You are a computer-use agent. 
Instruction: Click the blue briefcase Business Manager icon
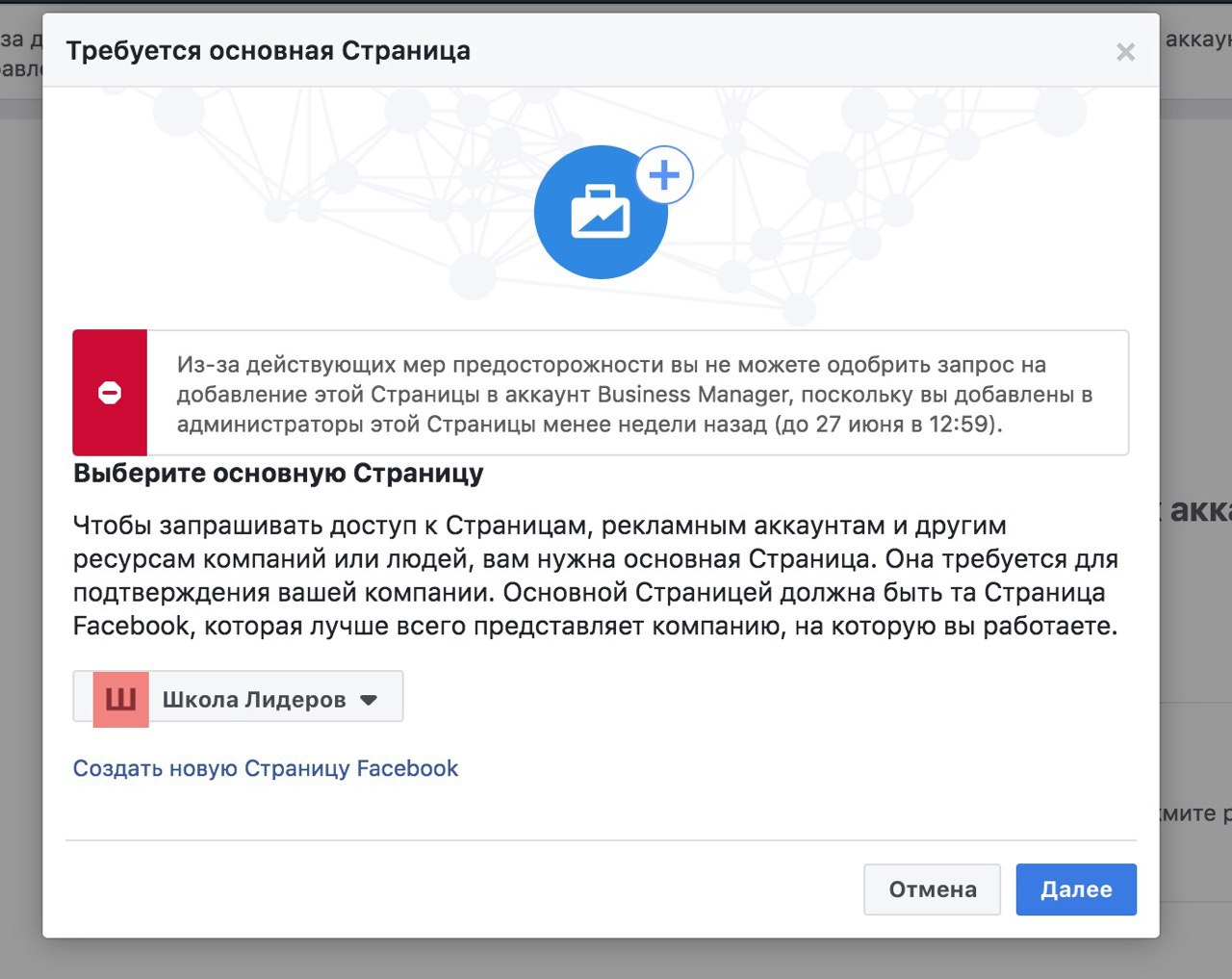[601, 212]
